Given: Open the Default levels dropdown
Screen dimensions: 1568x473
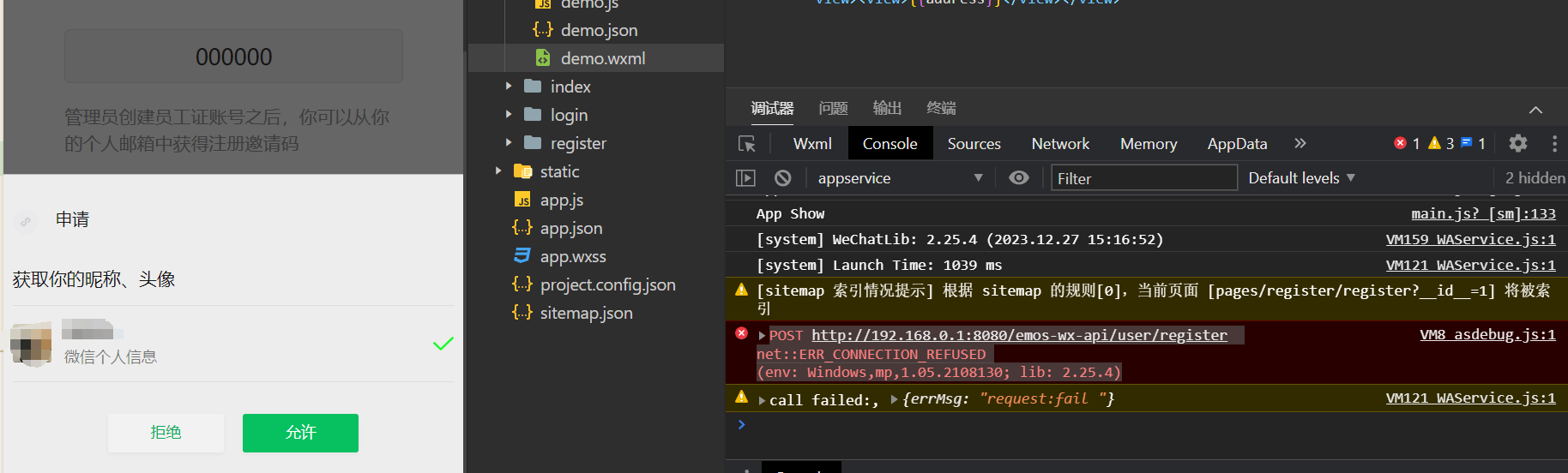Looking at the screenshot, I should [x=1301, y=178].
